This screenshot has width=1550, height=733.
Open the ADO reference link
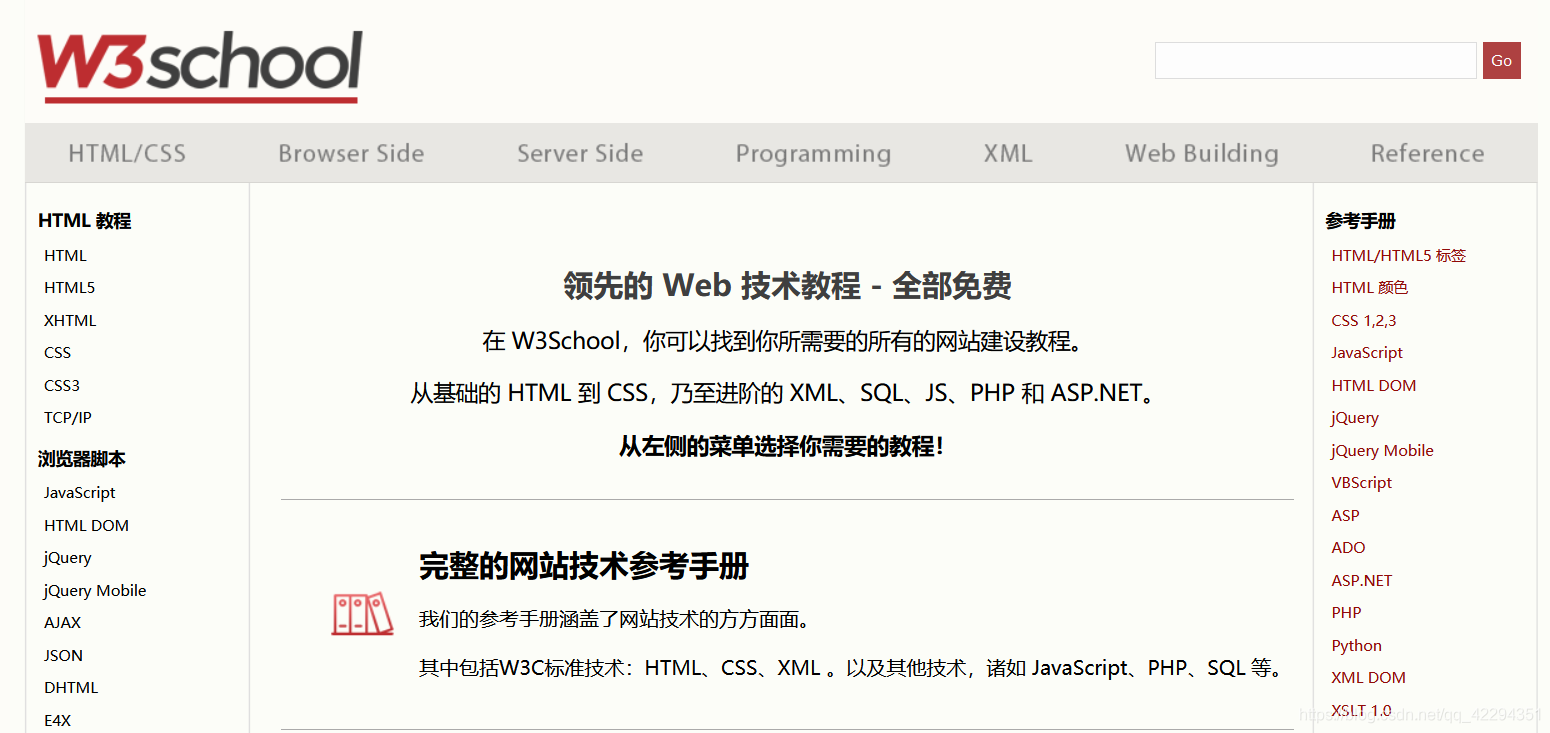1348,547
